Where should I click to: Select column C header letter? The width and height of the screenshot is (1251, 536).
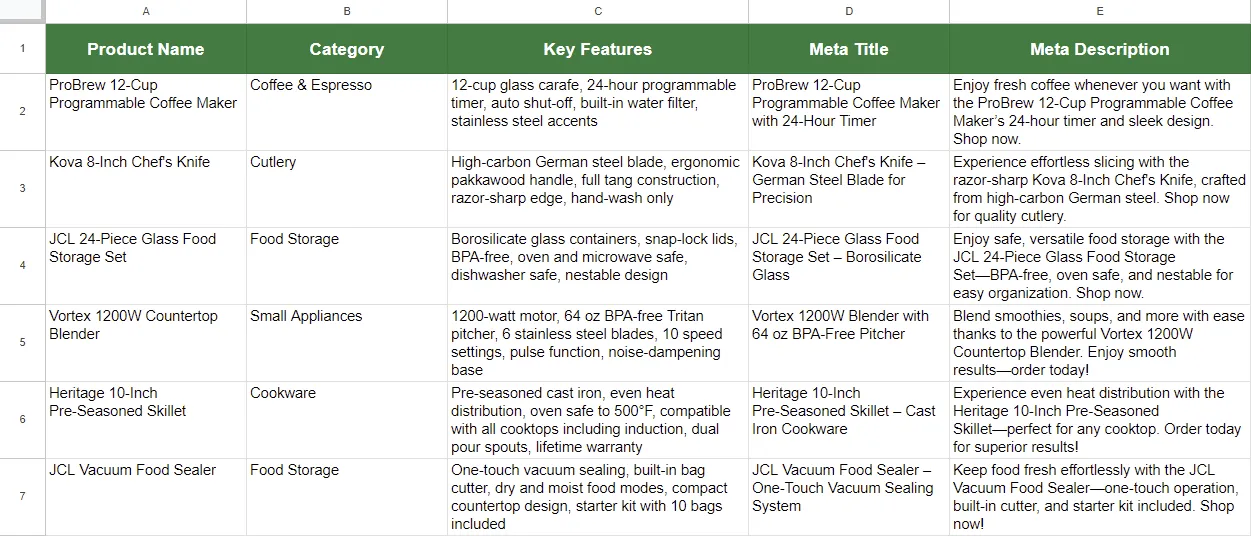point(597,11)
